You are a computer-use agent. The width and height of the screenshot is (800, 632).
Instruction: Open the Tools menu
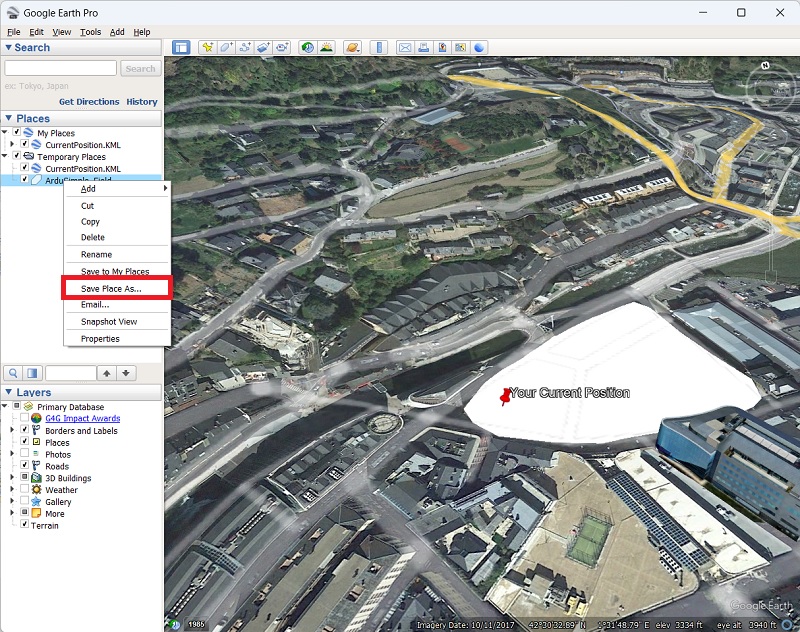(90, 32)
